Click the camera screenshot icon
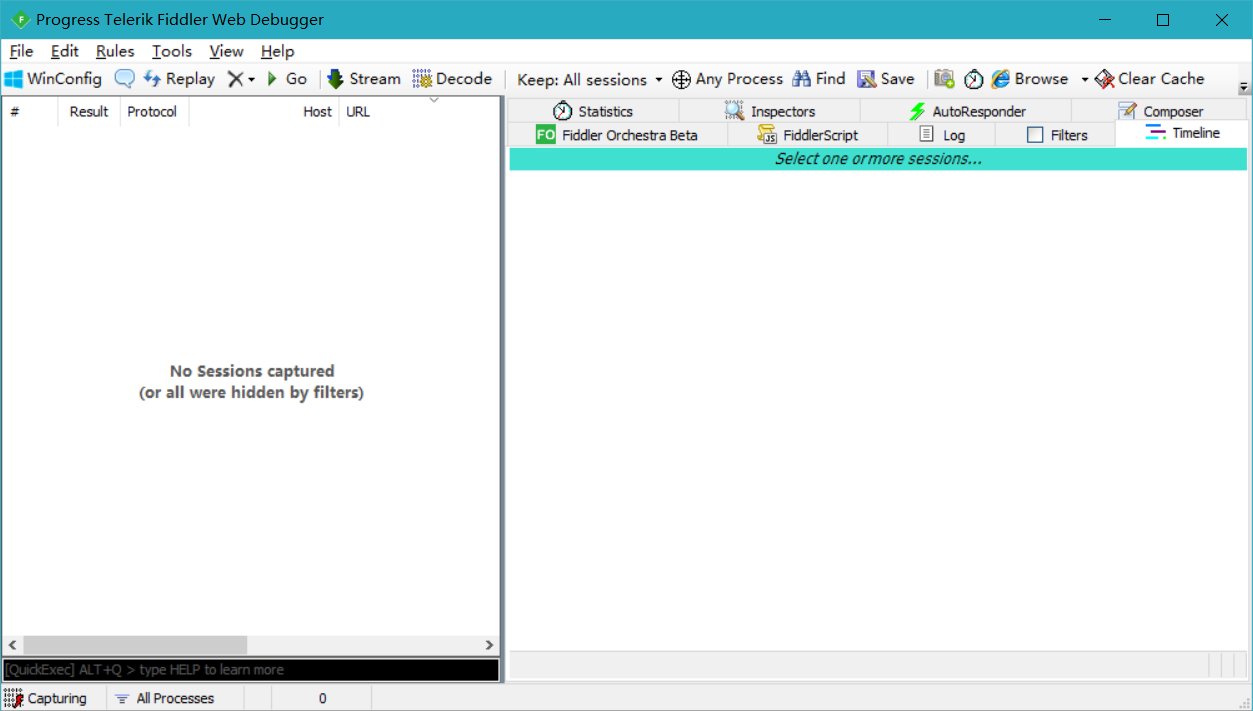The width and height of the screenshot is (1253, 711). [944, 79]
